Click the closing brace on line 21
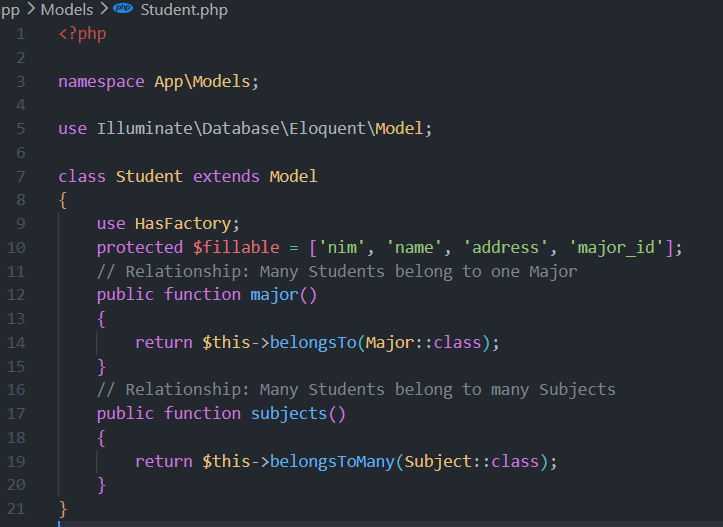The height and width of the screenshot is (527, 723). [63, 509]
